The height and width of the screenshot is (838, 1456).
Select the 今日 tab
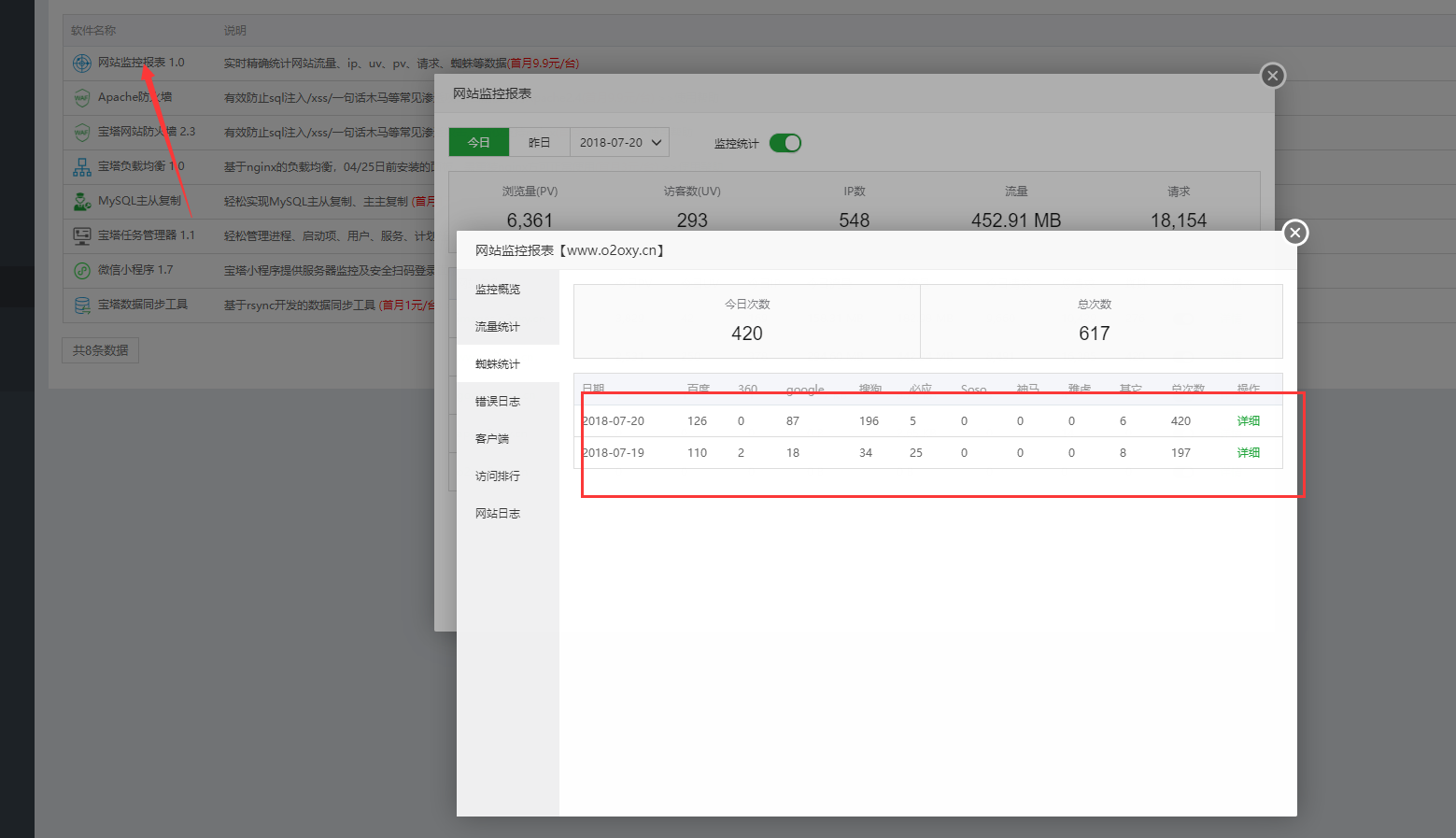[x=478, y=141]
